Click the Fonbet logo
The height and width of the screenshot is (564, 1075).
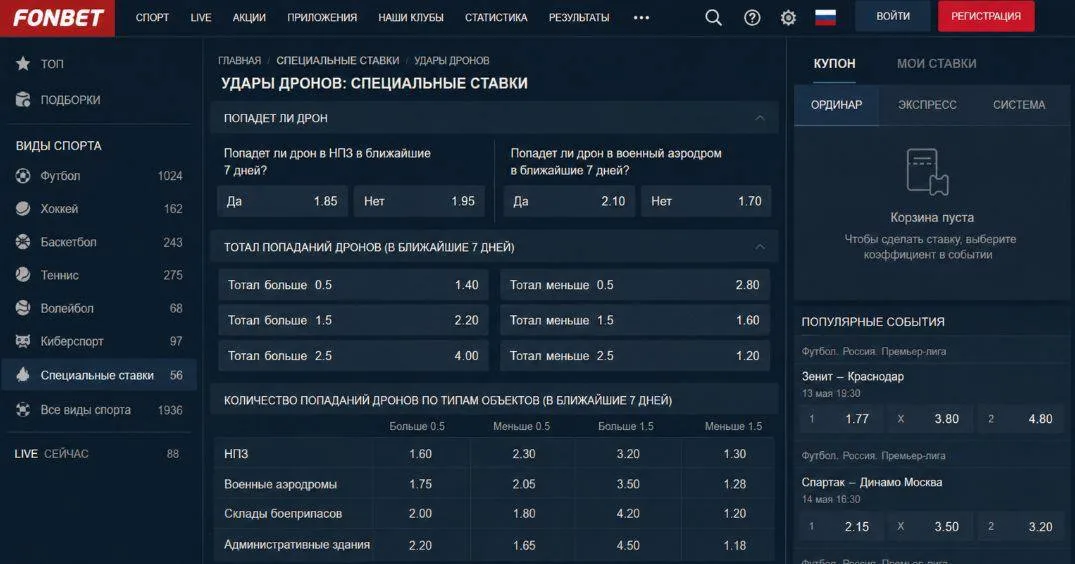pyautogui.click(x=58, y=18)
